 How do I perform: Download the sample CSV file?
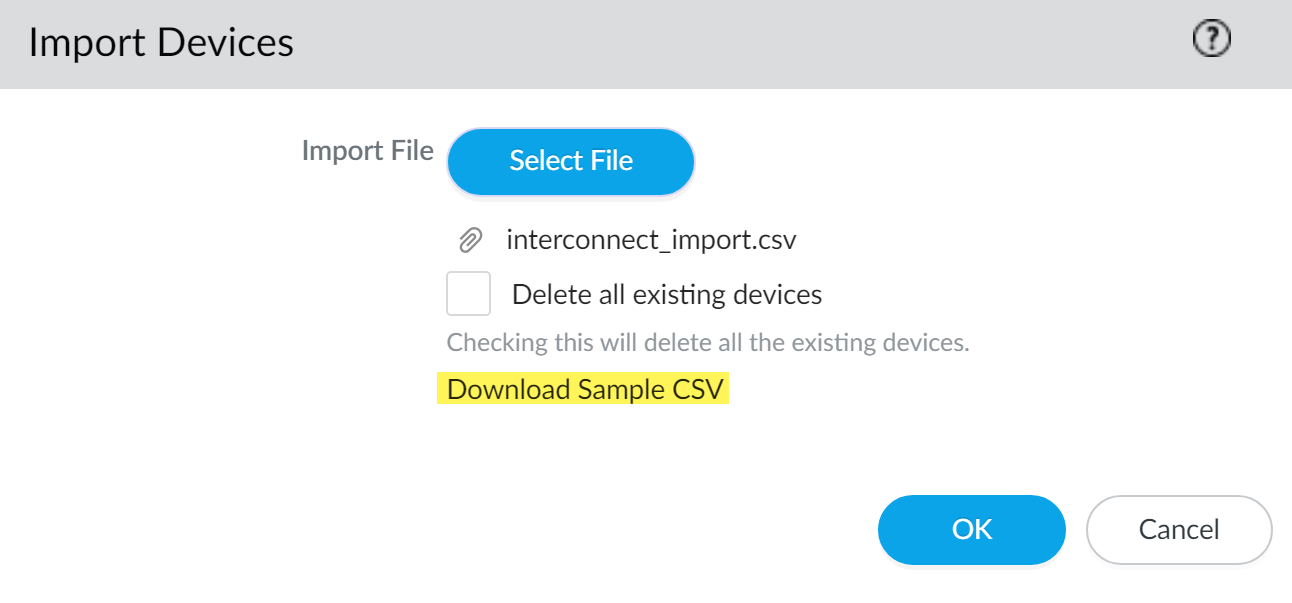(x=584, y=389)
